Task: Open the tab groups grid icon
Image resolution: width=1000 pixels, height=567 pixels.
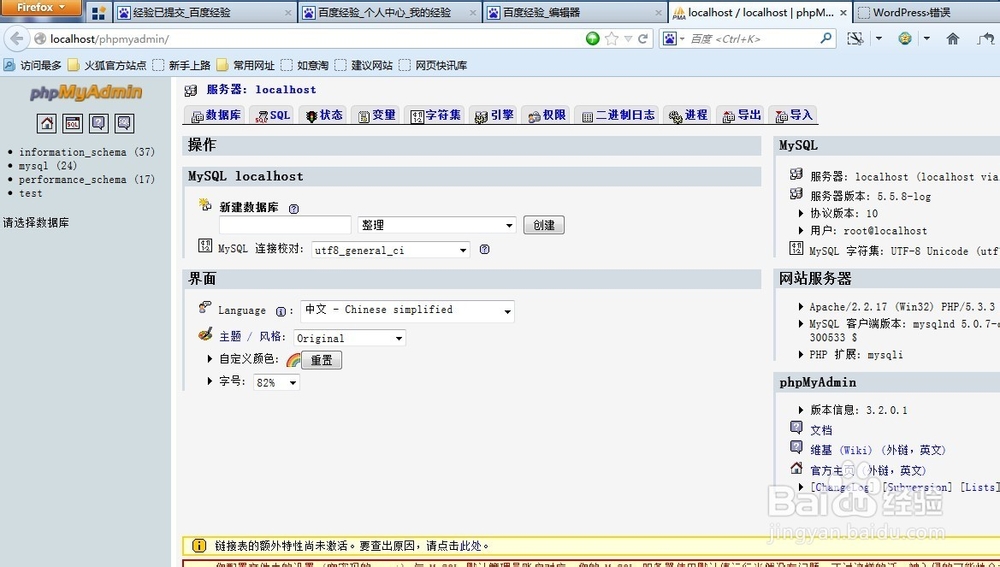Action: tap(98, 13)
